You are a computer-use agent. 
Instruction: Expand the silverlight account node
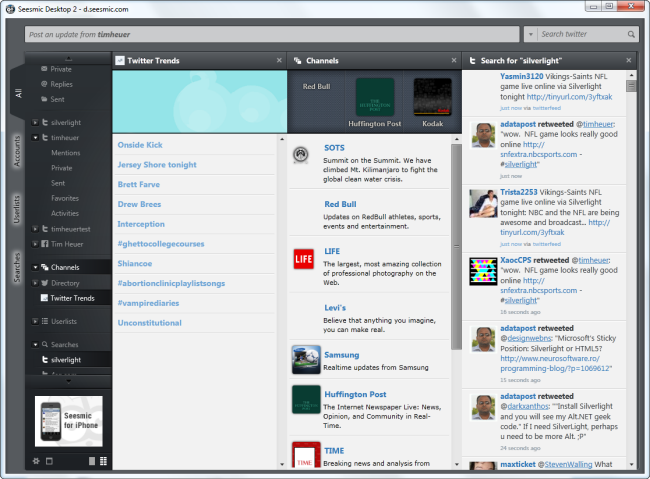[35, 122]
